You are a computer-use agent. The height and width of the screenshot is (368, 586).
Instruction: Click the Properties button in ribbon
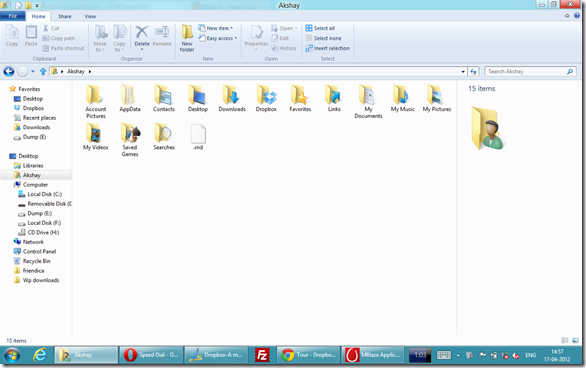click(256, 37)
